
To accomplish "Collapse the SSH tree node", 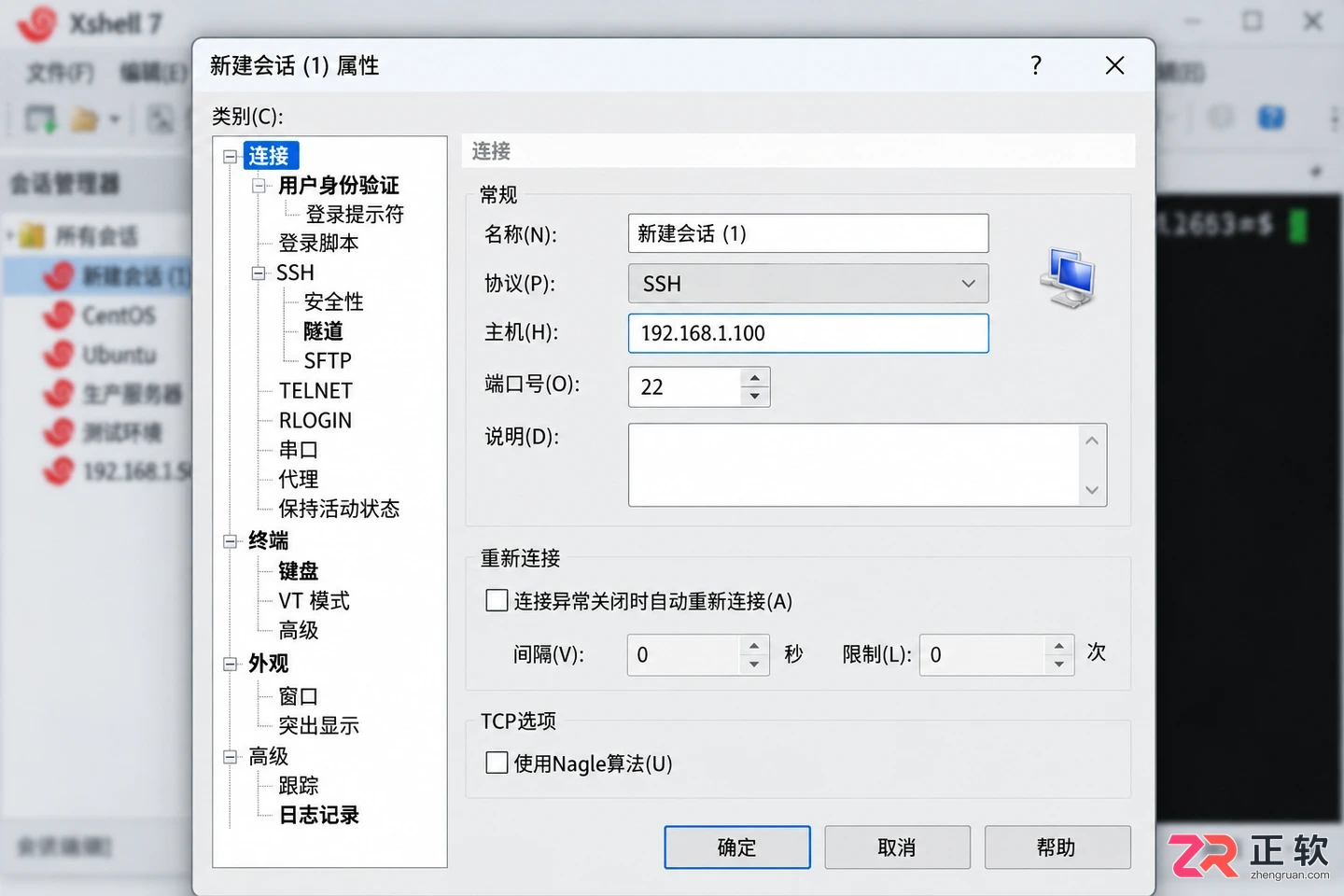I will pos(259,273).
